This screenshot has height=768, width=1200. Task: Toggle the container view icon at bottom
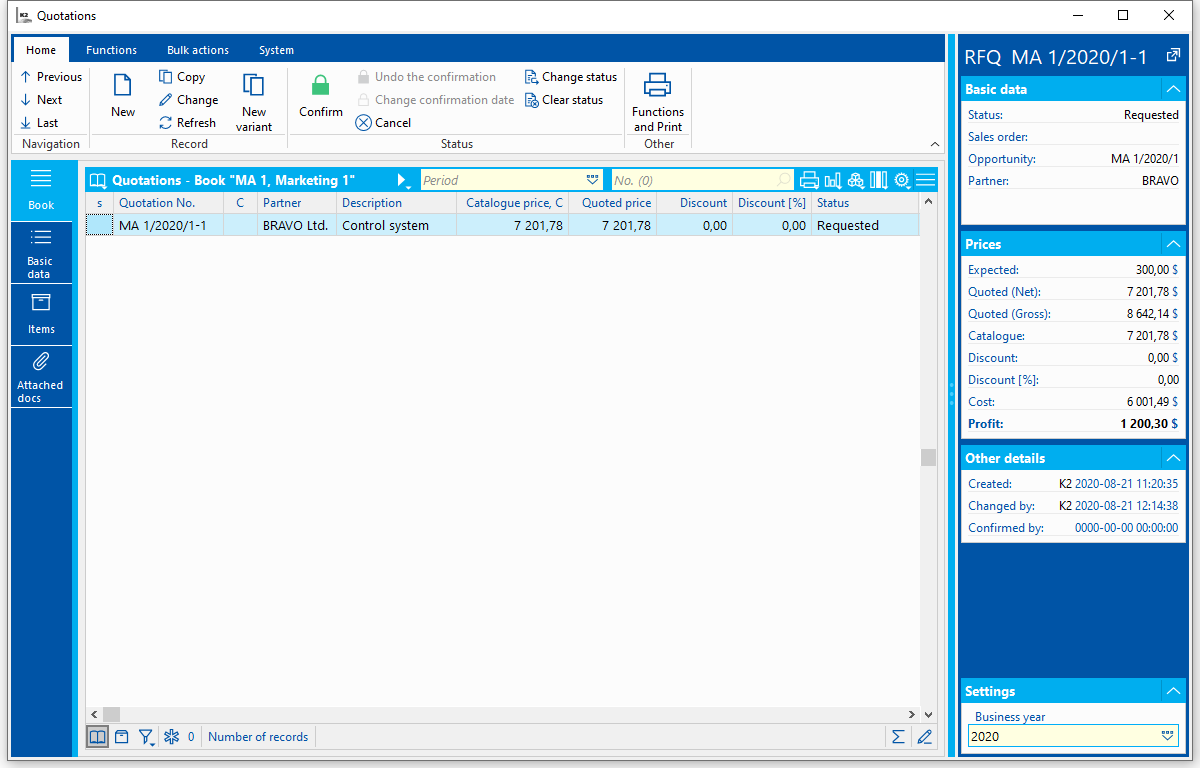(x=121, y=737)
